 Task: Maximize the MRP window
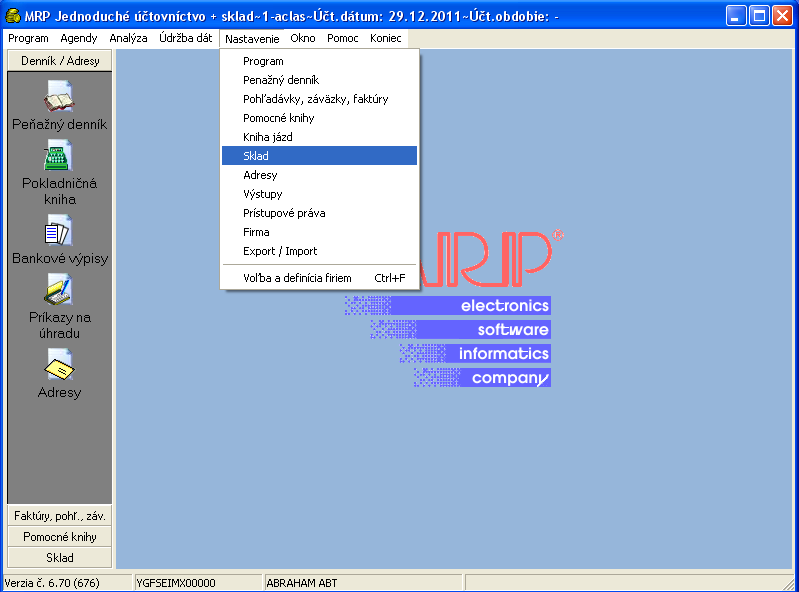coord(759,16)
